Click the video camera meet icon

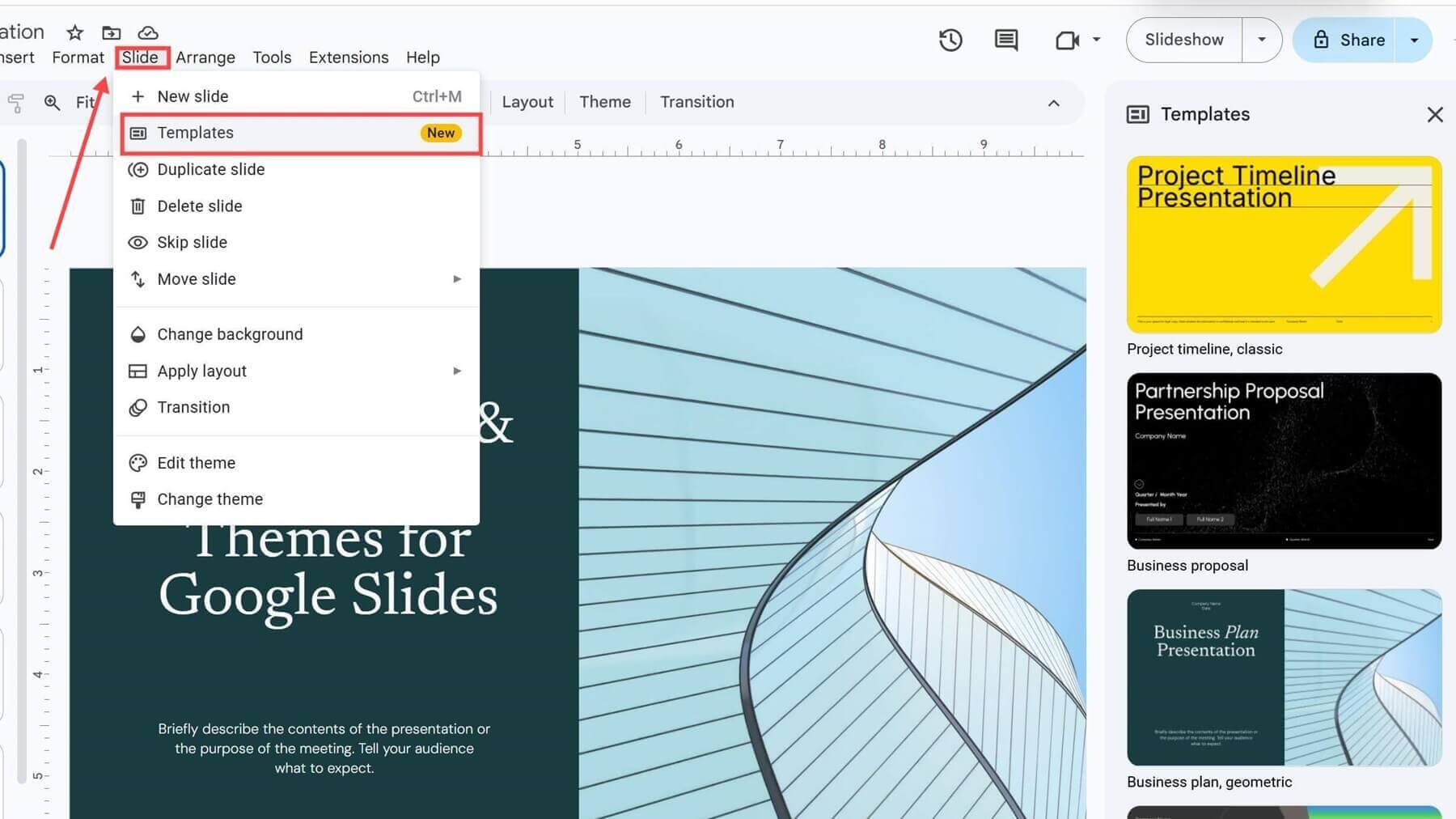click(x=1068, y=40)
